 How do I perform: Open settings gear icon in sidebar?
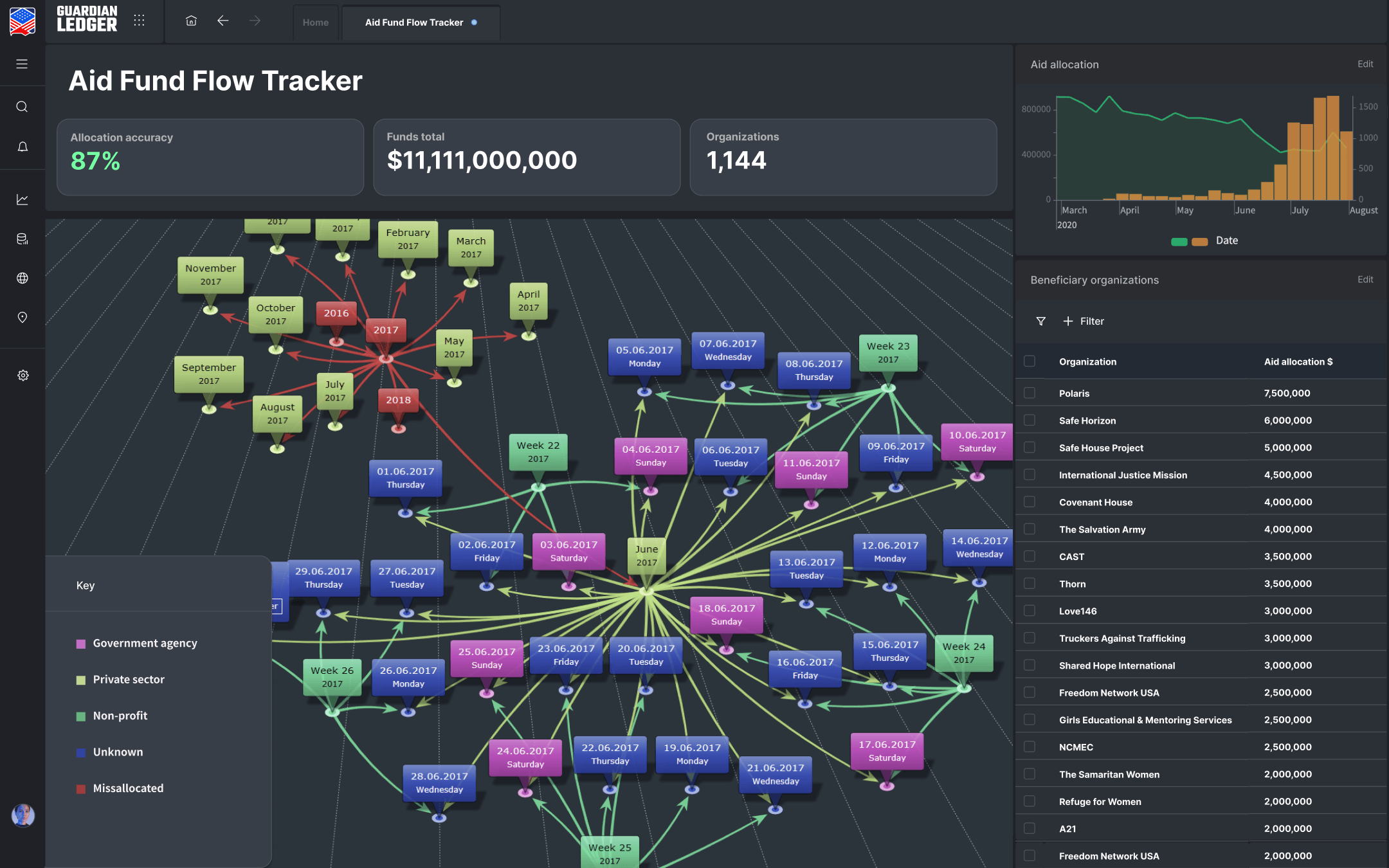(x=23, y=375)
